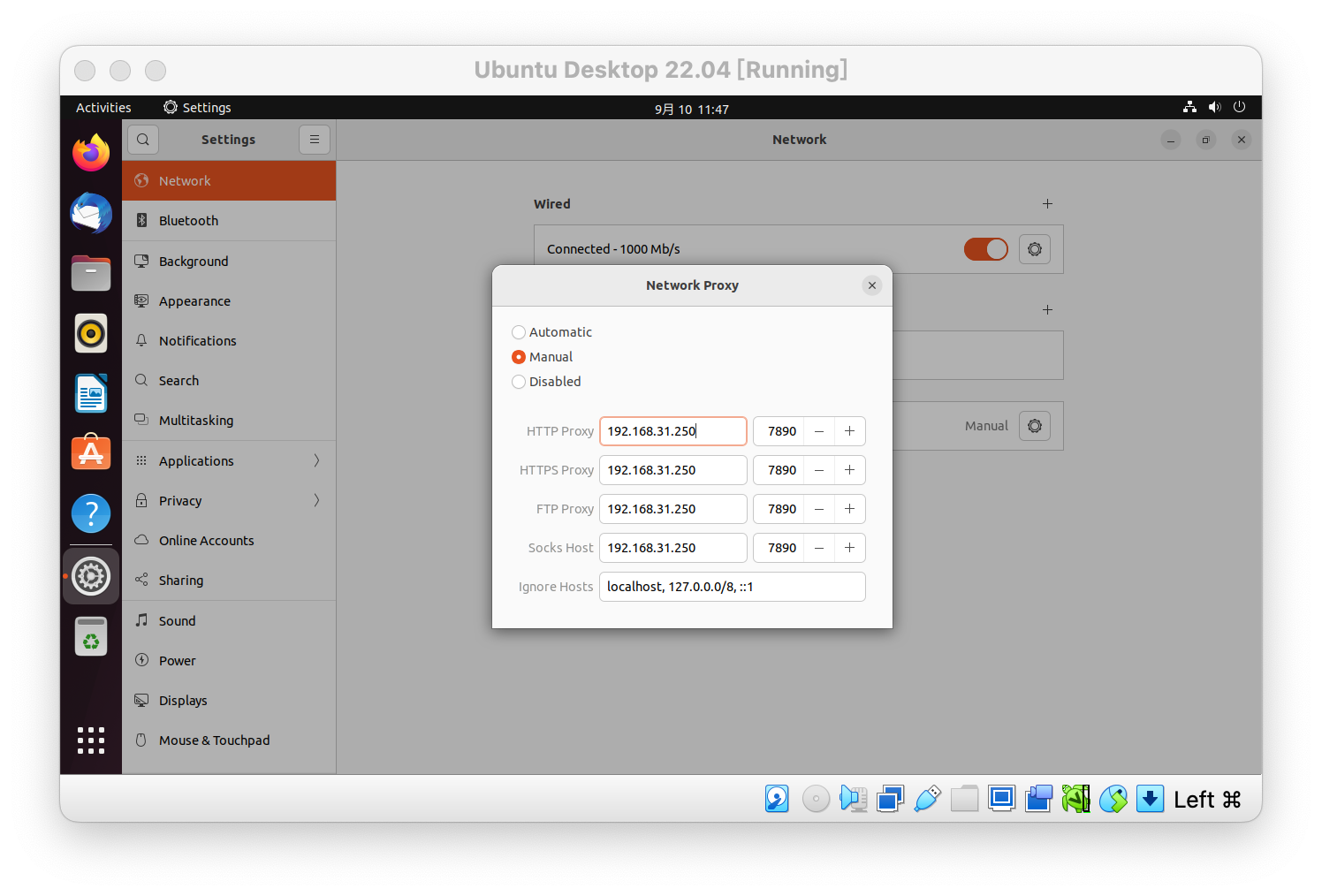
Task: Click the Ignore Hosts field
Action: click(x=733, y=587)
